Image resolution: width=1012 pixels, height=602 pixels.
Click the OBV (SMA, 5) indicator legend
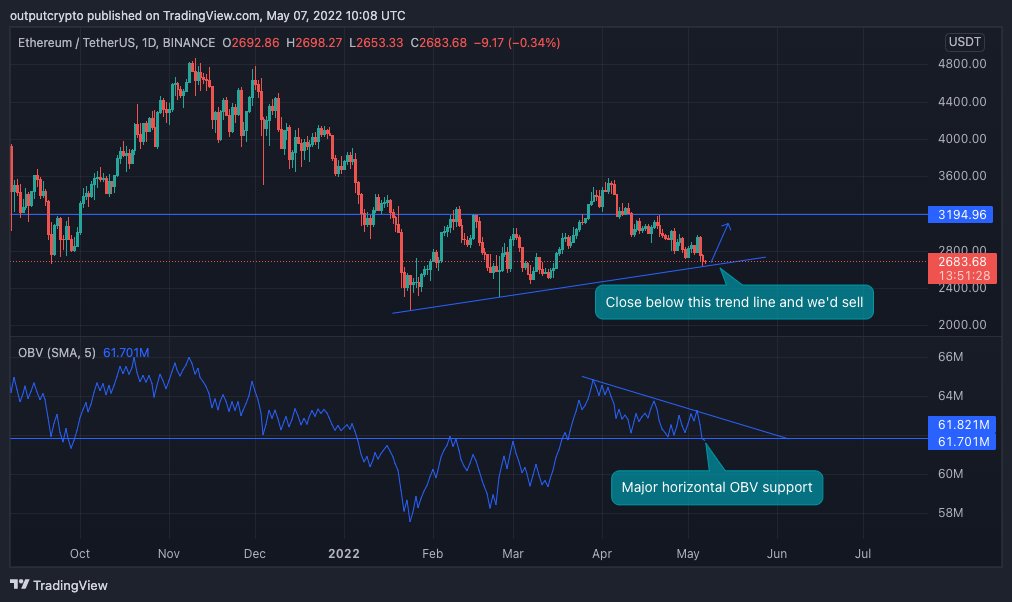pyautogui.click(x=57, y=352)
